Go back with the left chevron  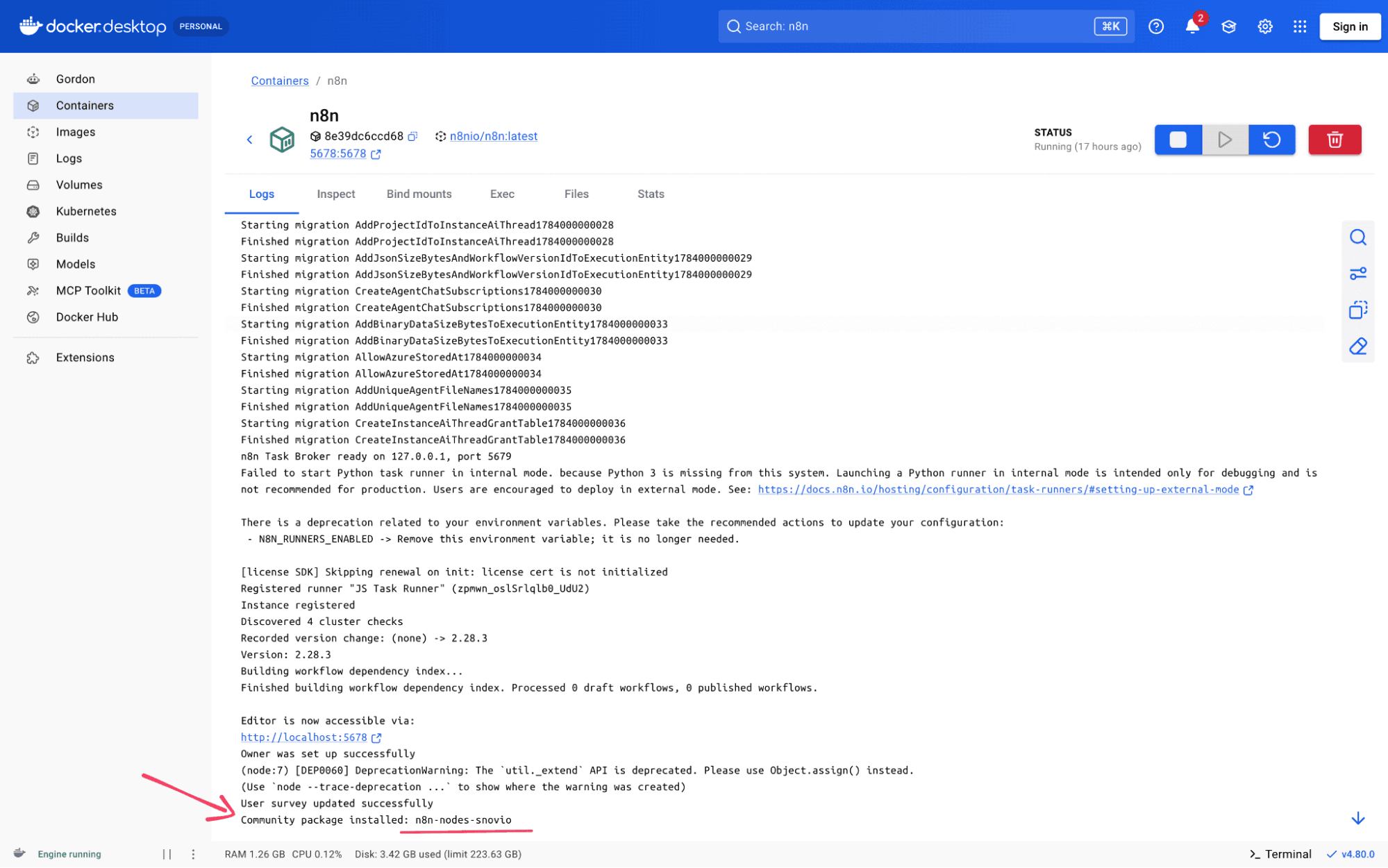coord(250,140)
